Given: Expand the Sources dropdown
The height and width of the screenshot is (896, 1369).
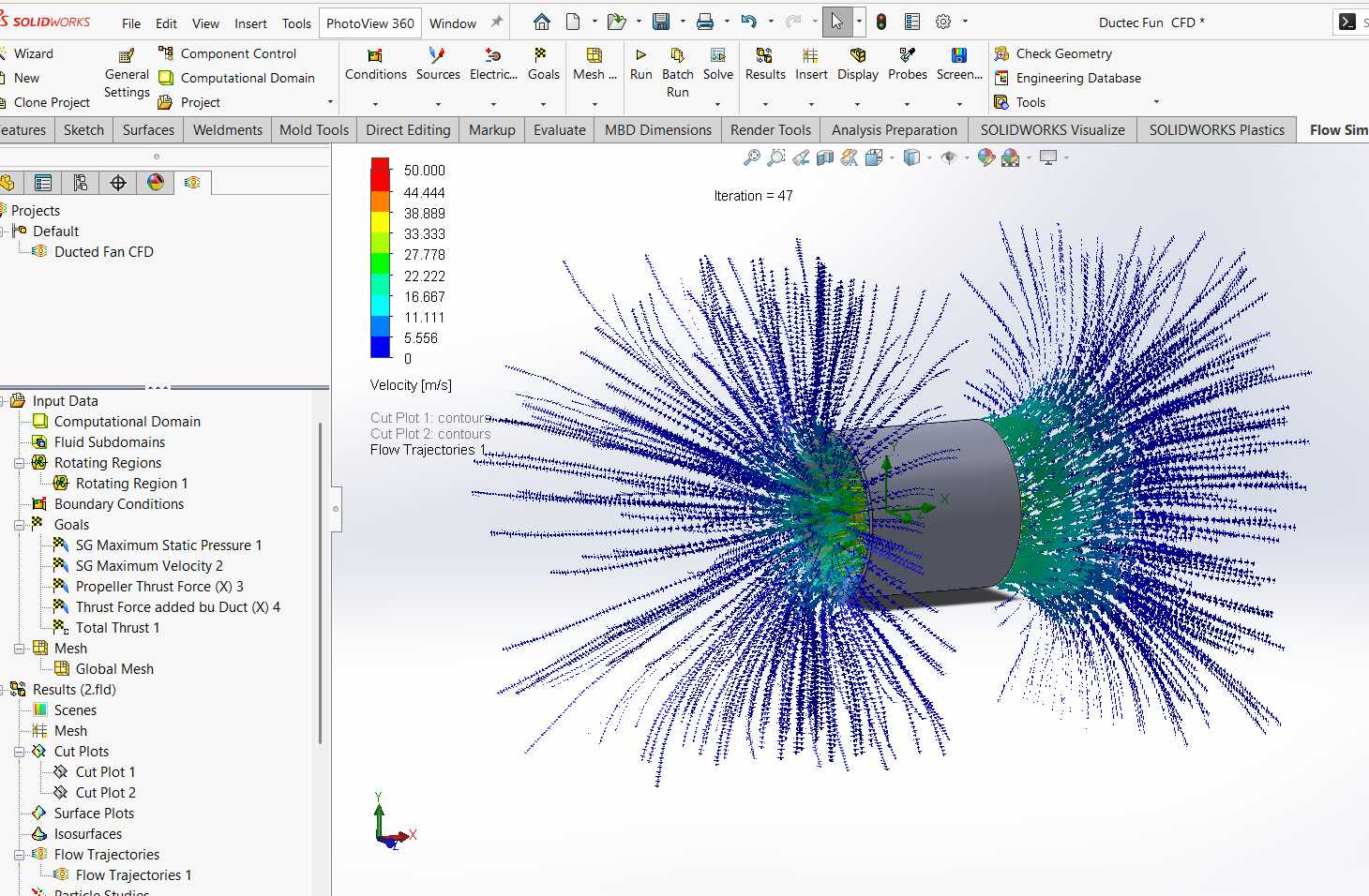Looking at the screenshot, I should [x=438, y=103].
